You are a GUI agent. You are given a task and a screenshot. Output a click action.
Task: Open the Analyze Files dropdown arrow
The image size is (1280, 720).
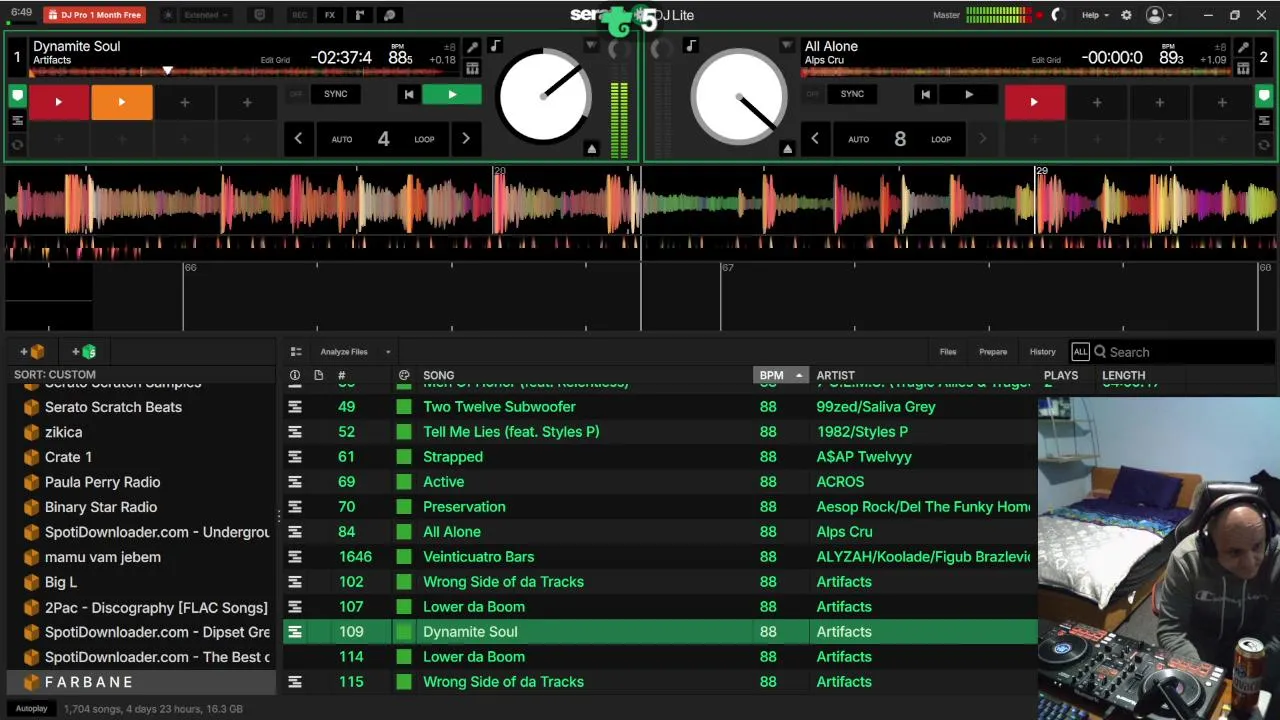pyautogui.click(x=388, y=352)
